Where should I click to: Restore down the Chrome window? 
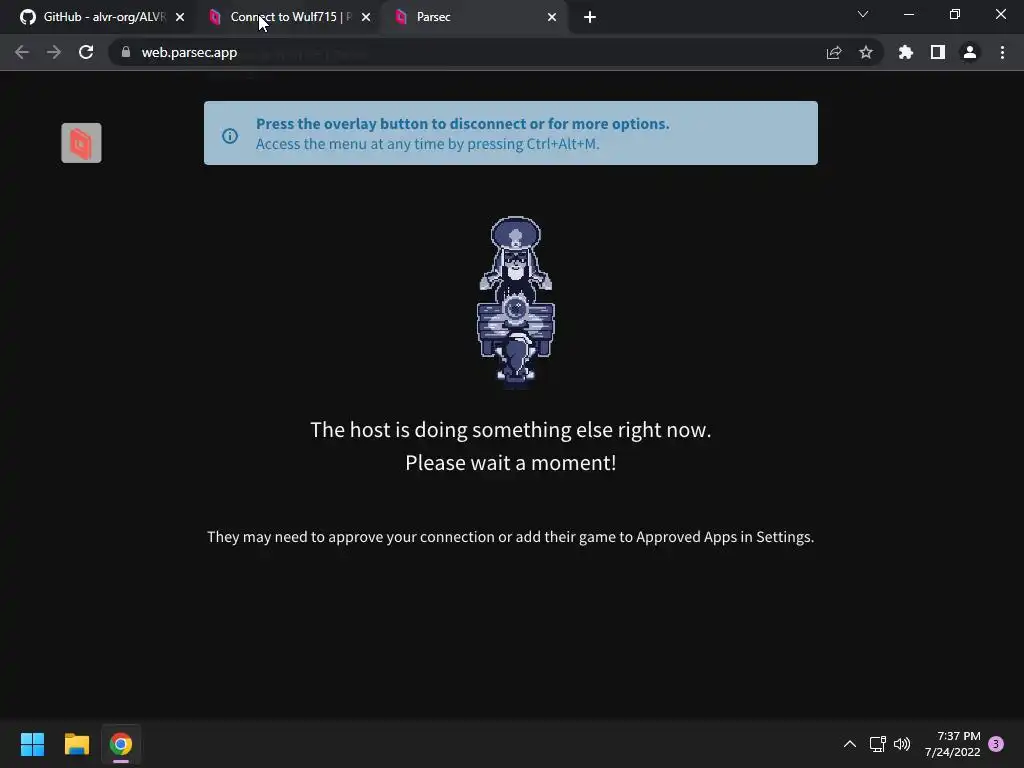pos(955,14)
